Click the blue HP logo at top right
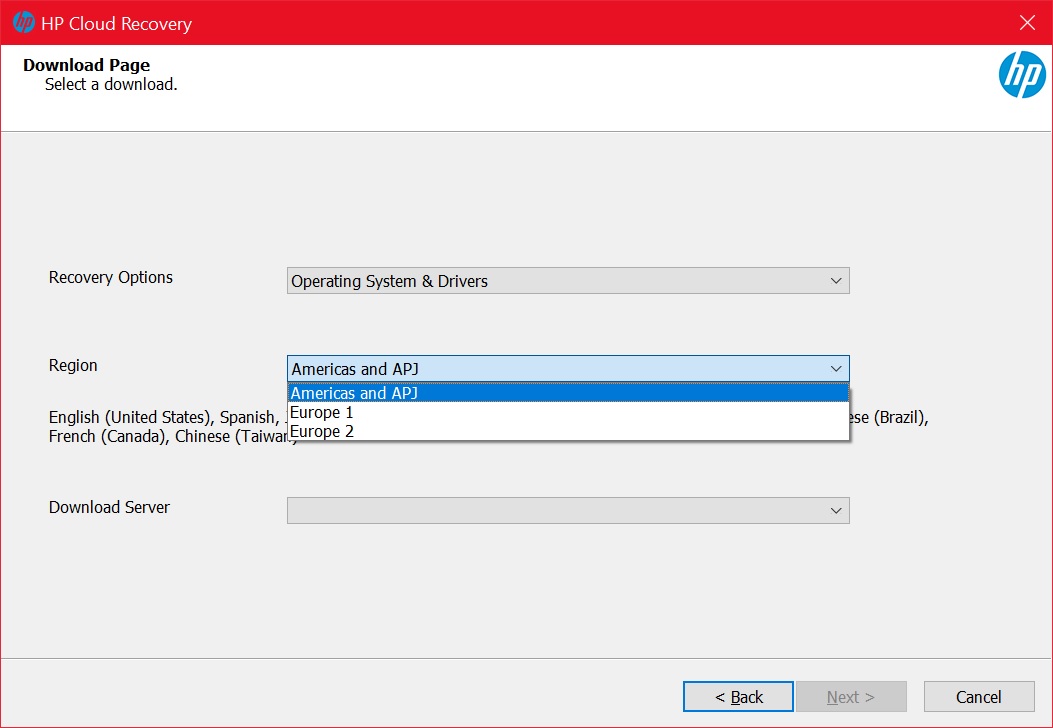This screenshot has height=728, width=1053. tap(1021, 75)
